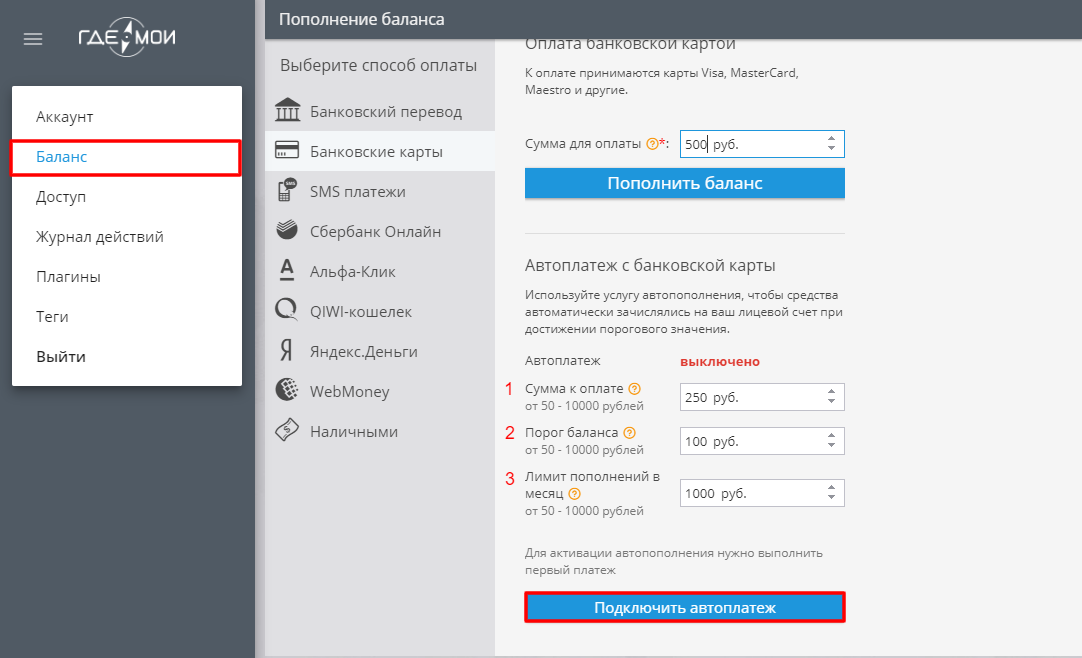The width and height of the screenshot is (1082, 658).
Task: Click the Пополнить баланс button
Action: click(685, 183)
